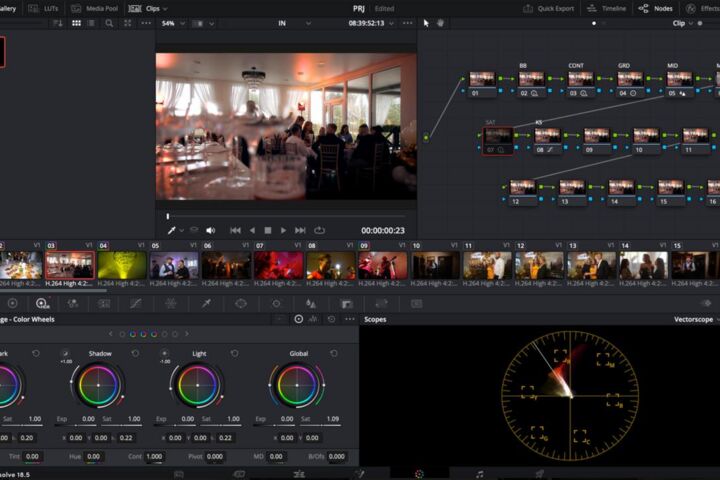Open the Vectorscope scope type dropdown
The height and width of the screenshot is (480, 720).
pos(696,319)
